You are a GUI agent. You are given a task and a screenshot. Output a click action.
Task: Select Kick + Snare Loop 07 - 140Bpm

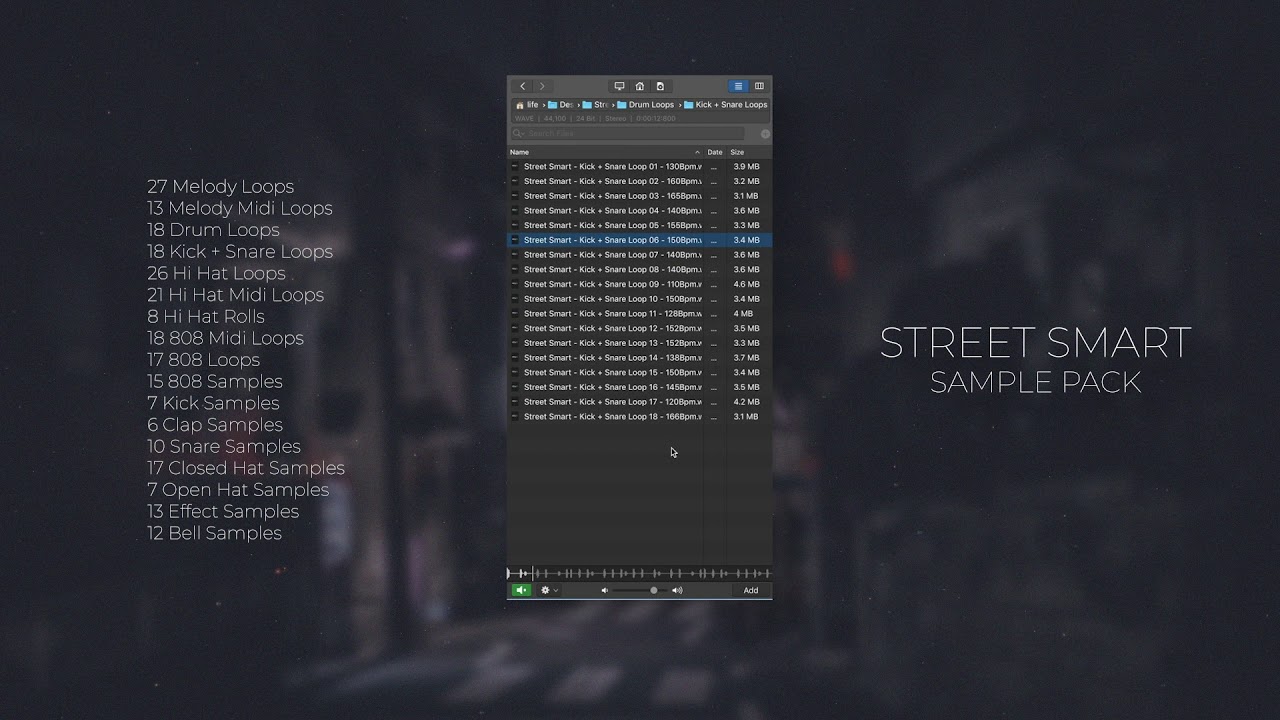[x=640, y=255]
